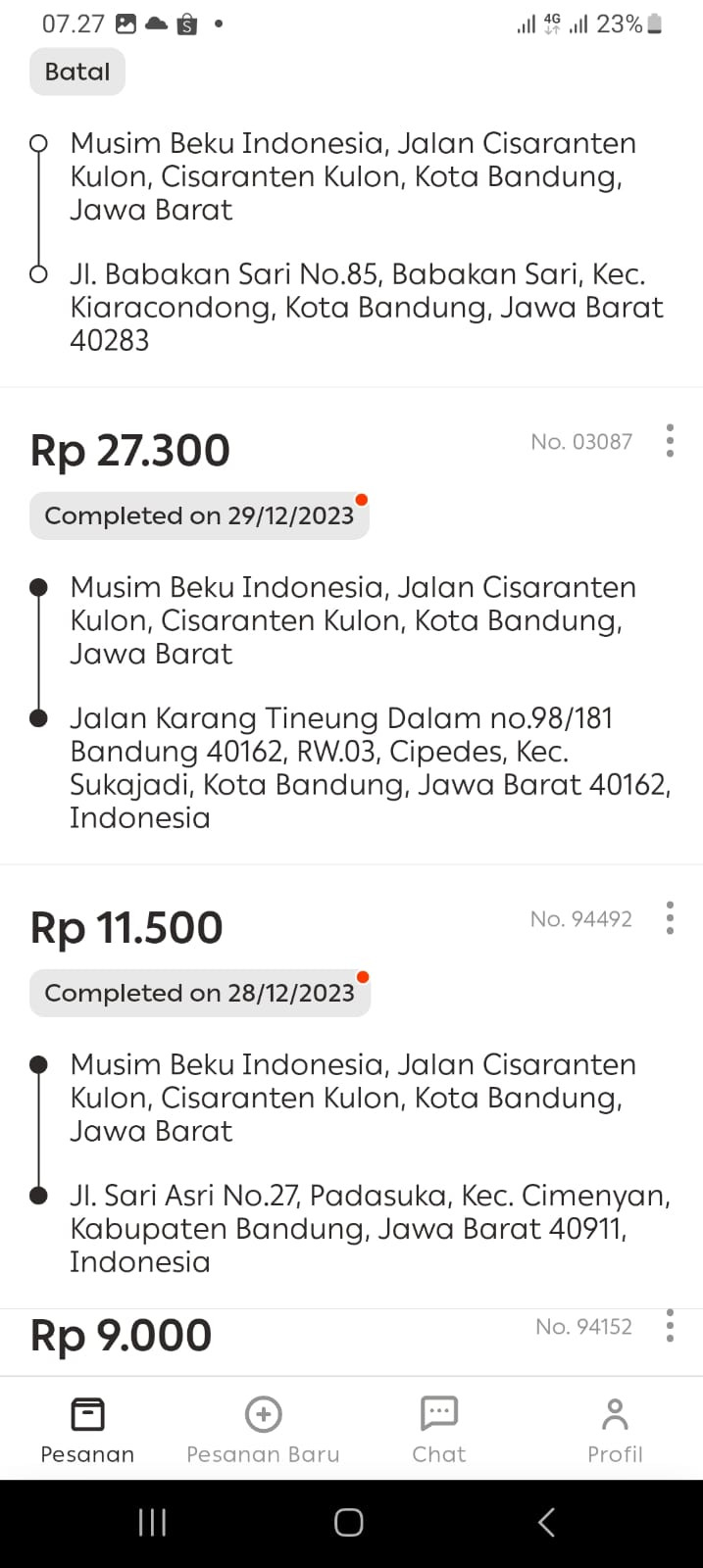Tap Completed on 28/12/2023 status badge

(x=199, y=993)
